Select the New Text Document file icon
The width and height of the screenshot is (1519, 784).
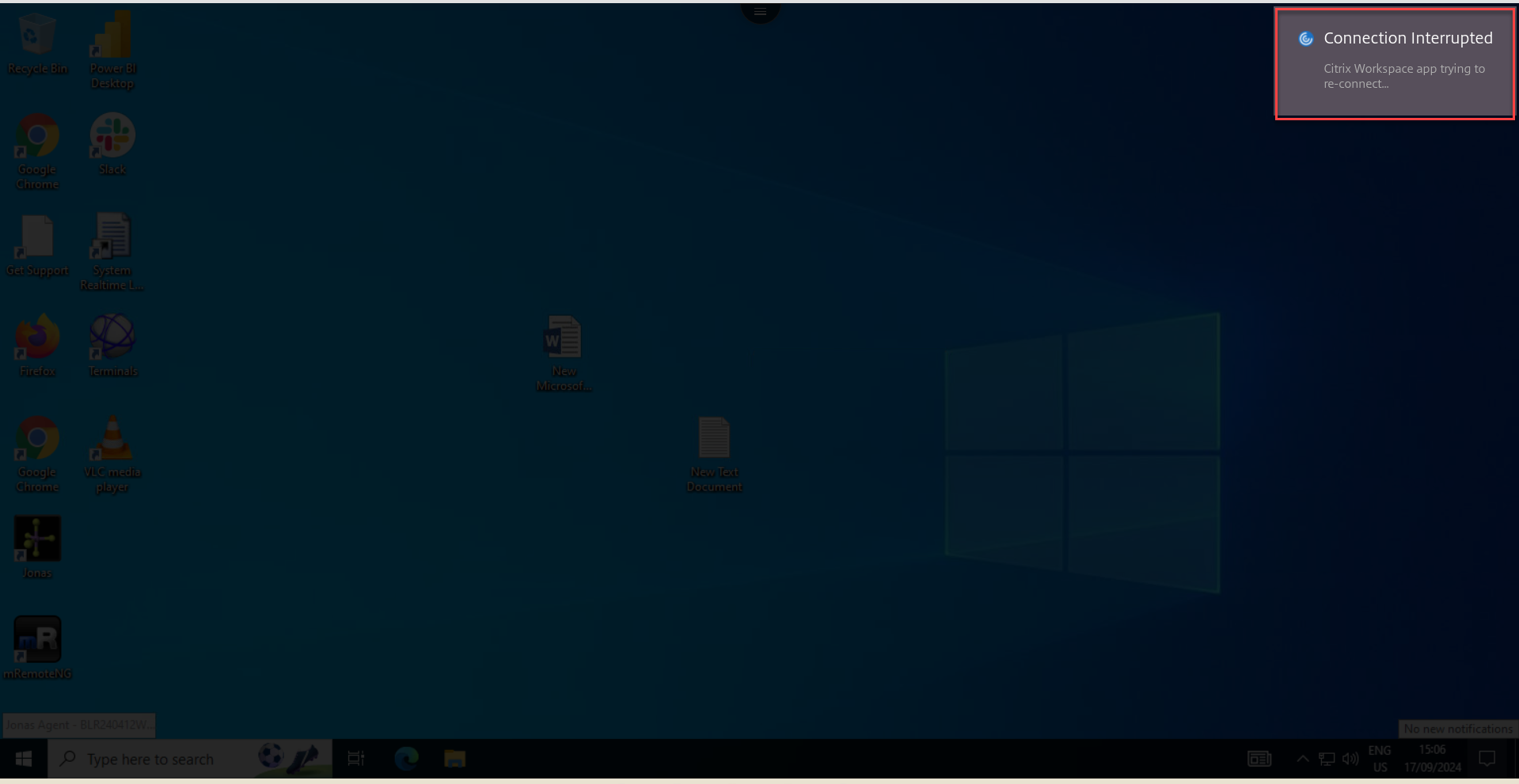tap(714, 454)
